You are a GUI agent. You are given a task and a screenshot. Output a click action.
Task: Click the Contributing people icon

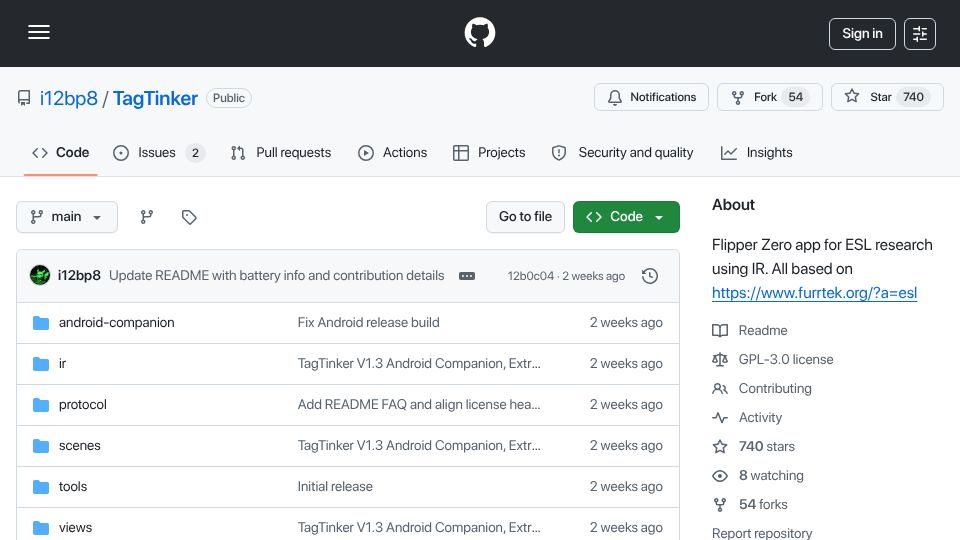[720, 389]
